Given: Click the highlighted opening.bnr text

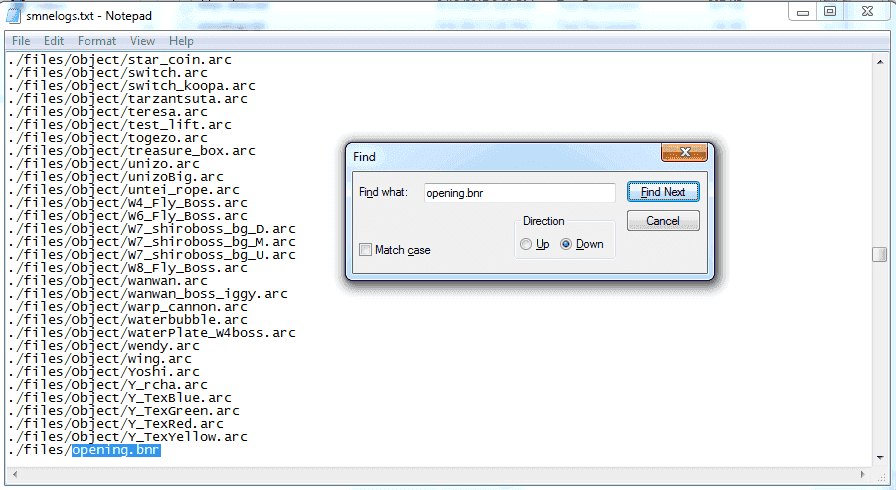Looking at the screenshot, I should pos(116,450).
